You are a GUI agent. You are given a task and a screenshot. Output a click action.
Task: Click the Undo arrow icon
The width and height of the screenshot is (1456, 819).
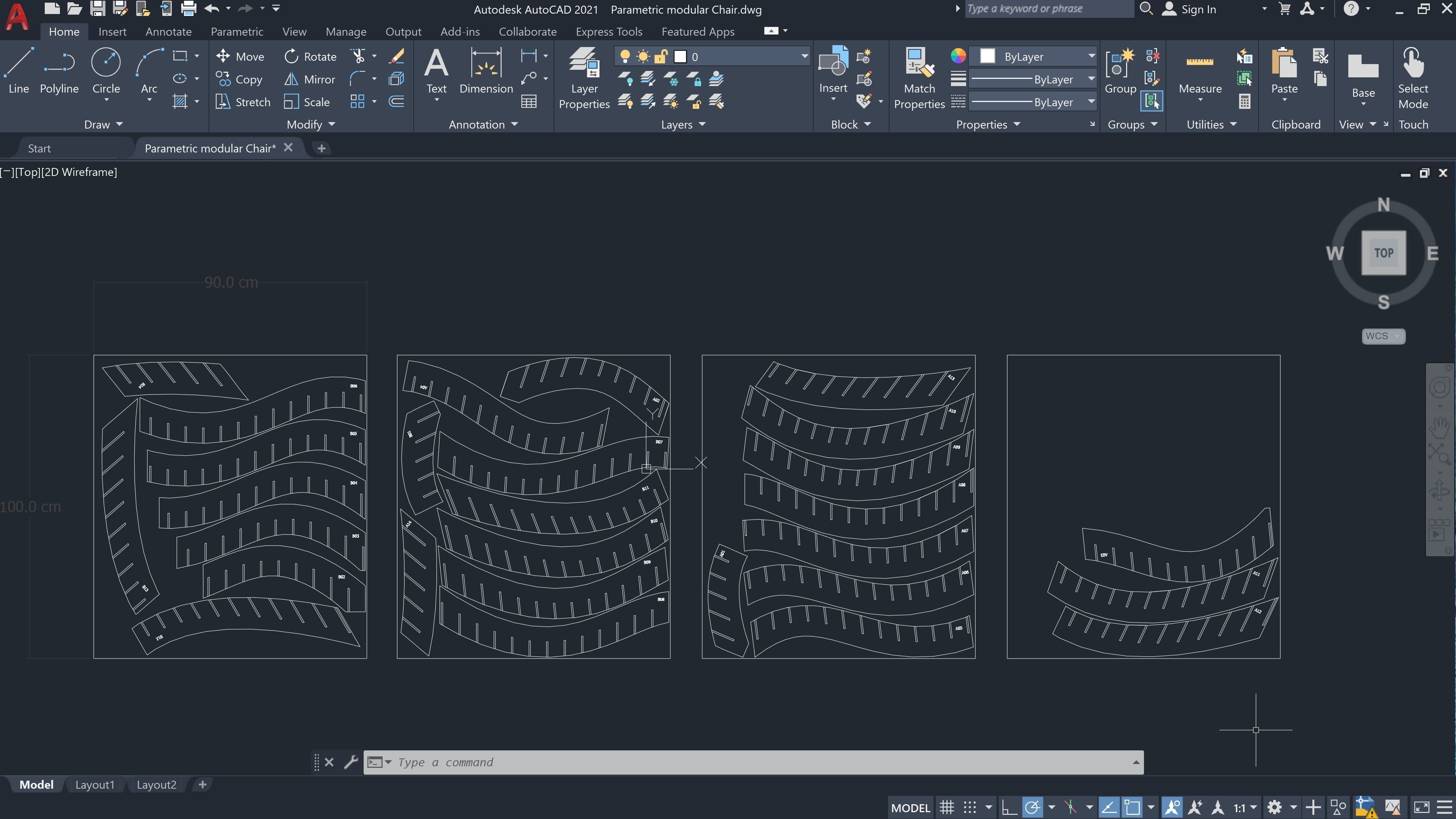click(x=212, y=8)
